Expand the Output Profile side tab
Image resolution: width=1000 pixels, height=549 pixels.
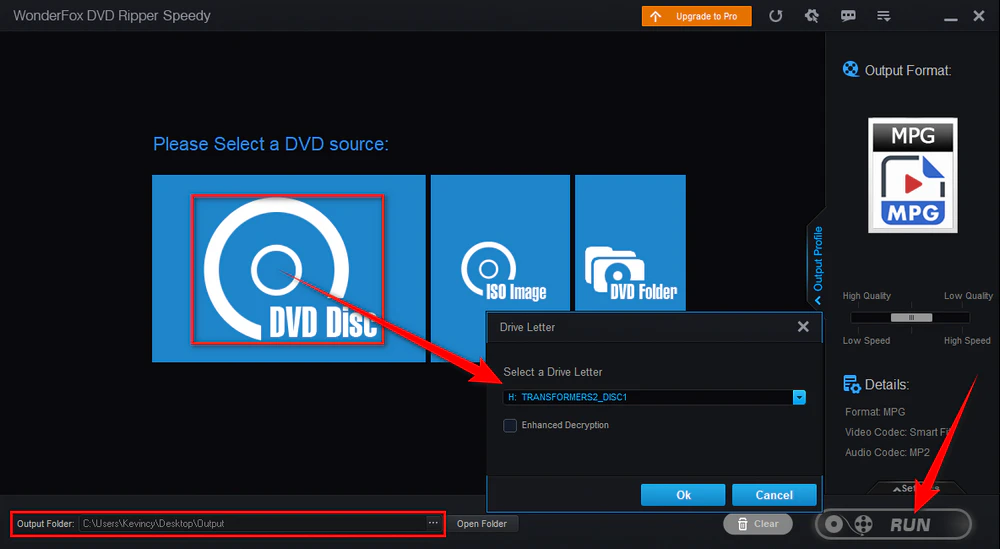tap(817, 265)
